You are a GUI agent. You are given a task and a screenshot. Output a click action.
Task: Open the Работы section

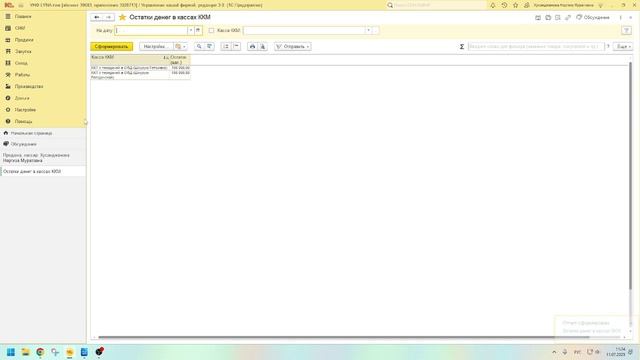tap(22, 75)
